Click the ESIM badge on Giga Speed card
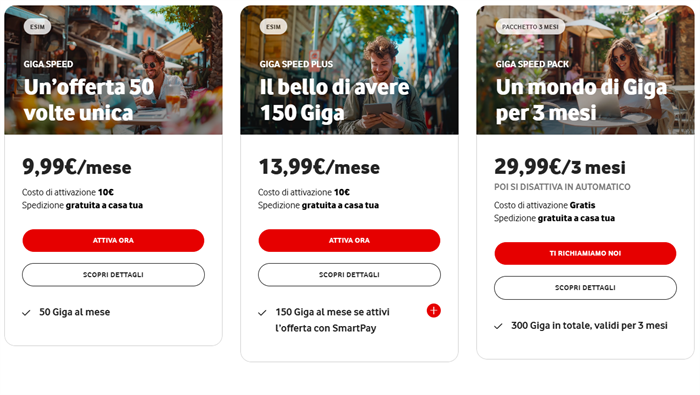 [x=38, y=27]
